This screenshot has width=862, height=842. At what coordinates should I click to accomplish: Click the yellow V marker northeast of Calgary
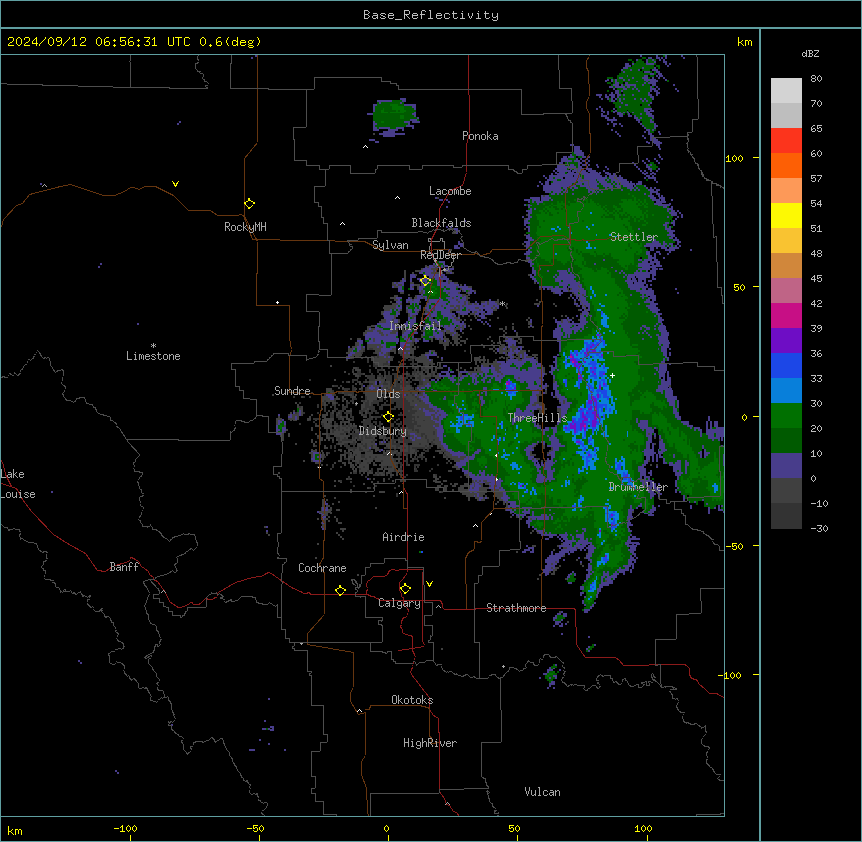tap(429, 584)
